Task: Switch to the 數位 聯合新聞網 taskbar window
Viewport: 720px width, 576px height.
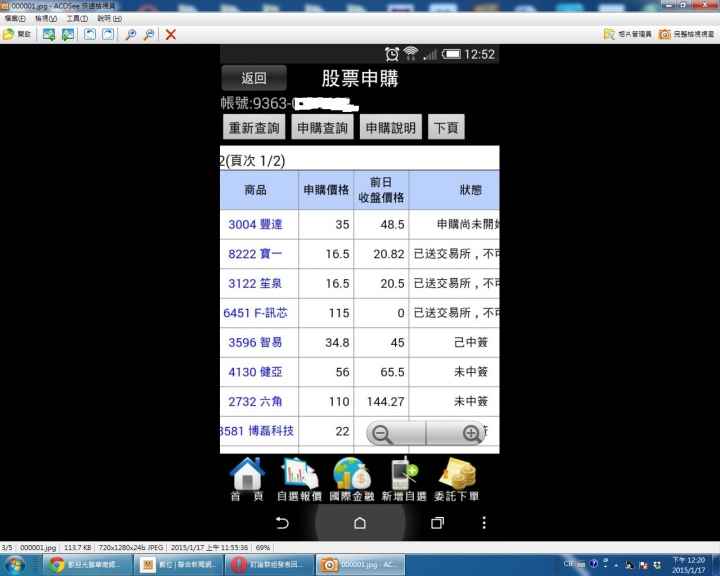Action: coord(179,565)
